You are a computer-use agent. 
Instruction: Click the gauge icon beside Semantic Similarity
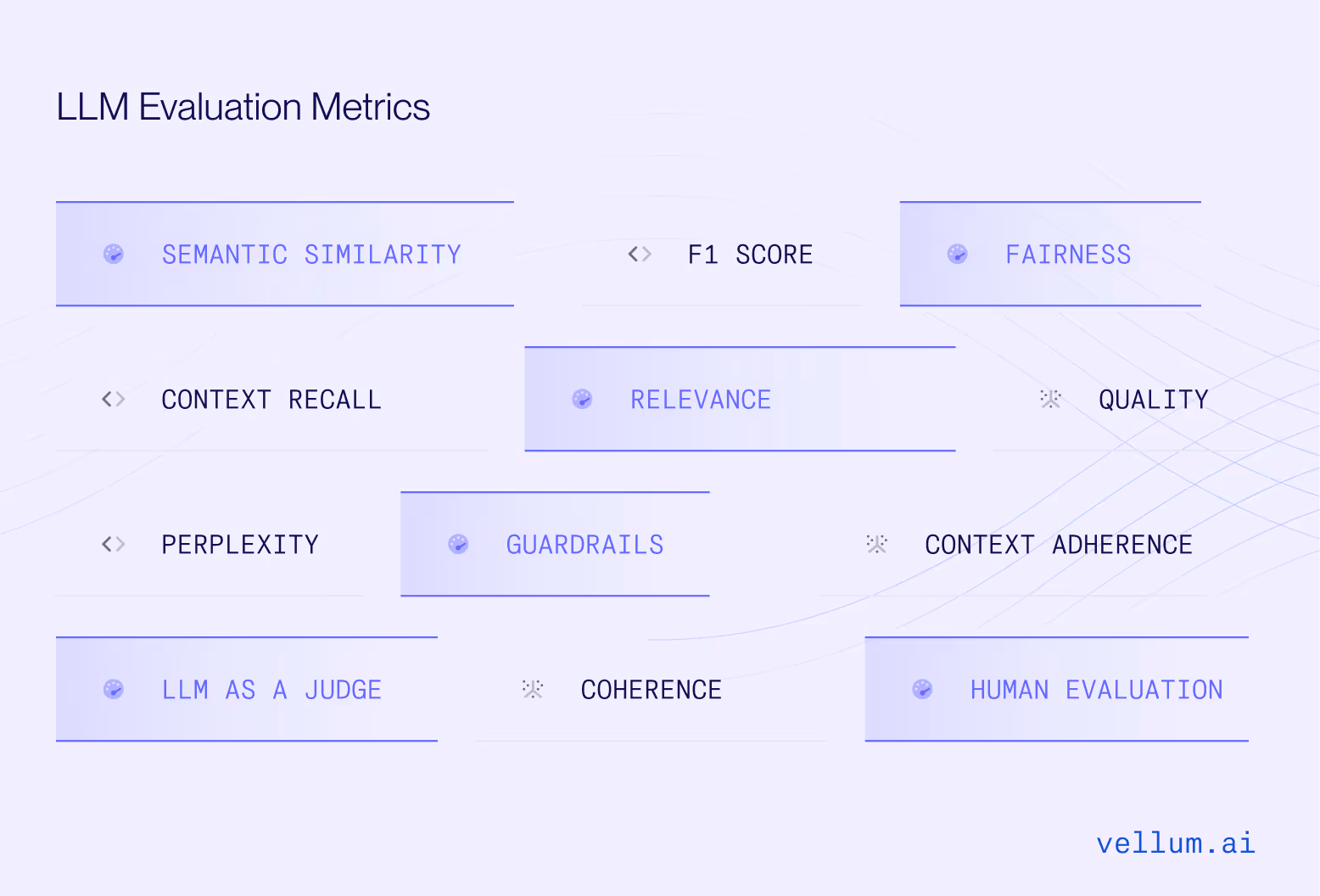(114, 254)
